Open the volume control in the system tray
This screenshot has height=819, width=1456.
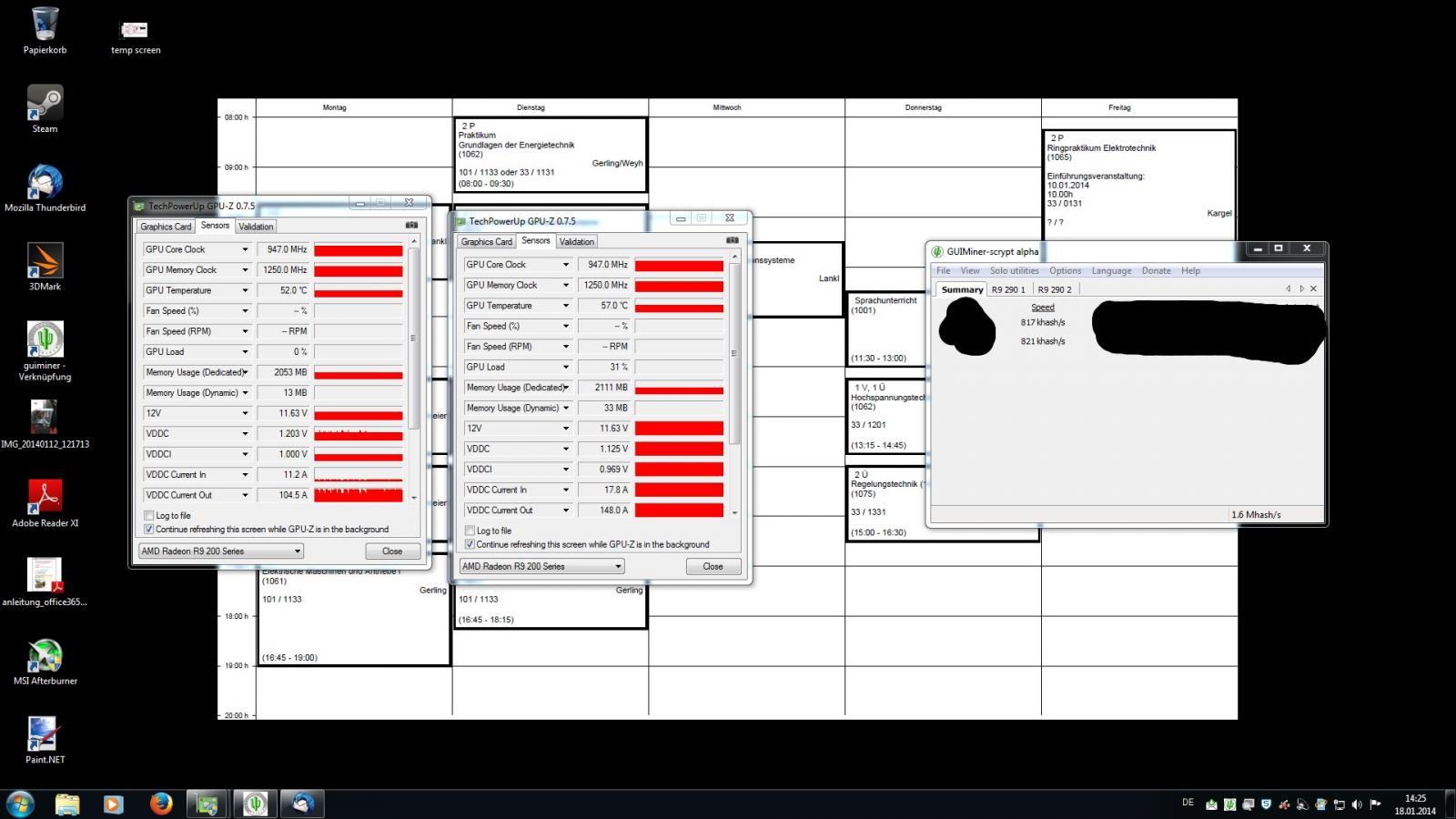click(1357, 804)
